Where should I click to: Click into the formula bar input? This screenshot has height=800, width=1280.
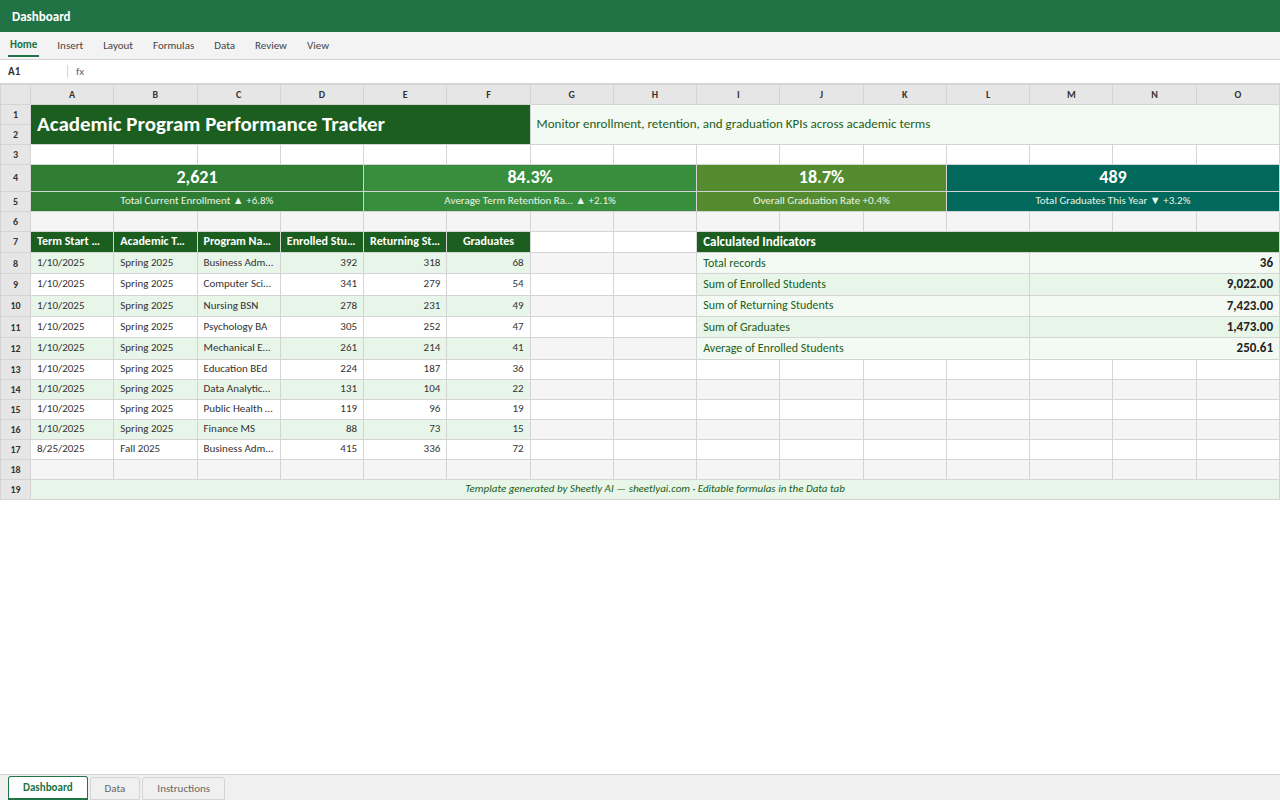pyautogui.click(x=680, y=72)
